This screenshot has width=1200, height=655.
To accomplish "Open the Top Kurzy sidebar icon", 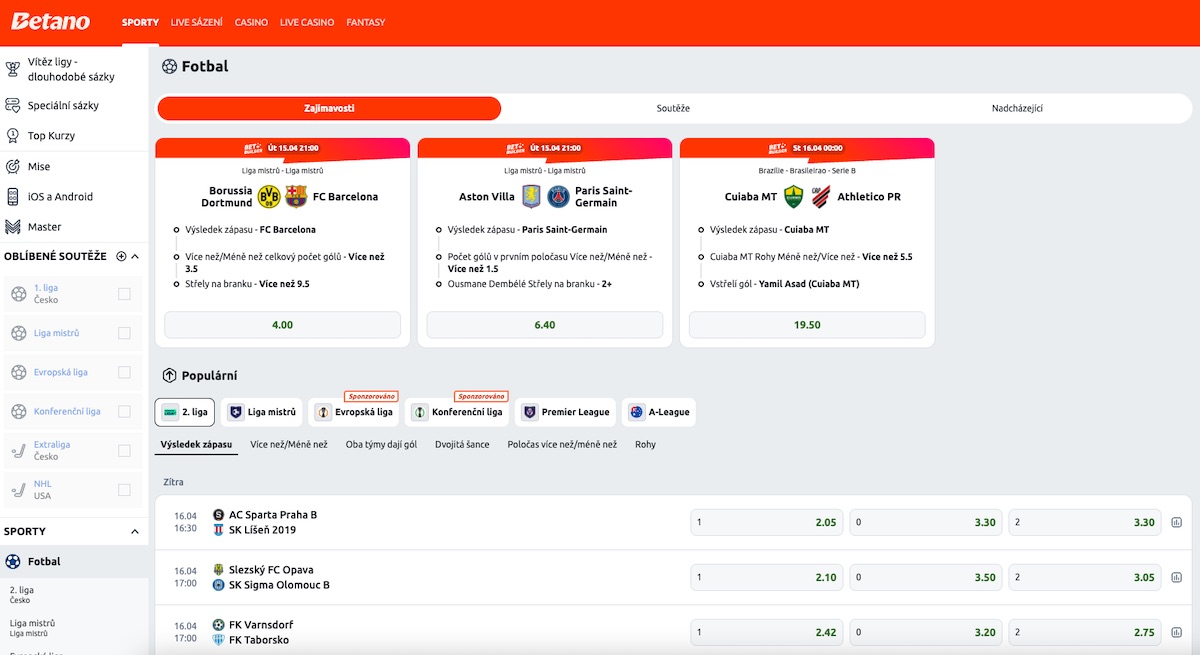I will [13, 136].
